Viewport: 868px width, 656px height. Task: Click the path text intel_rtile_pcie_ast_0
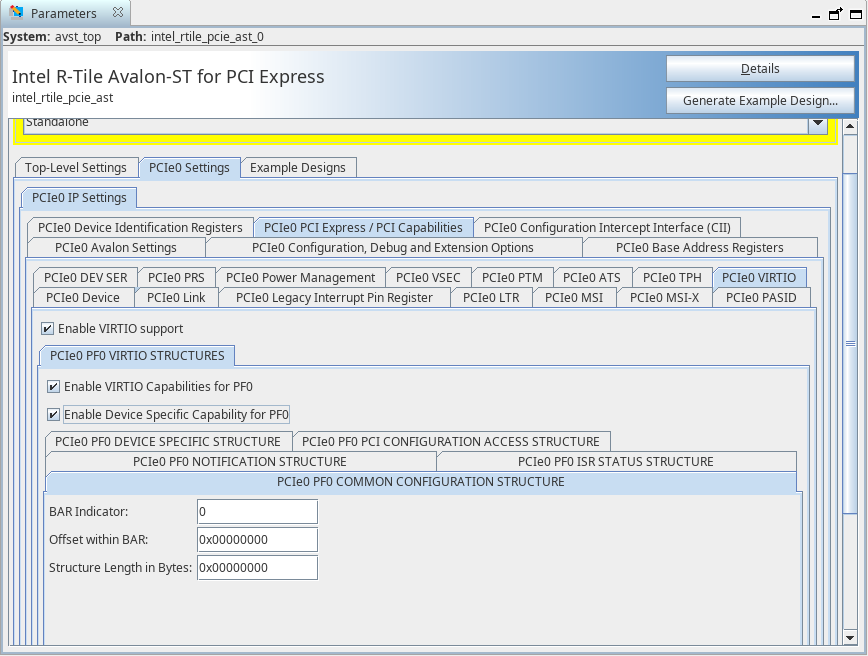[207, 37]
